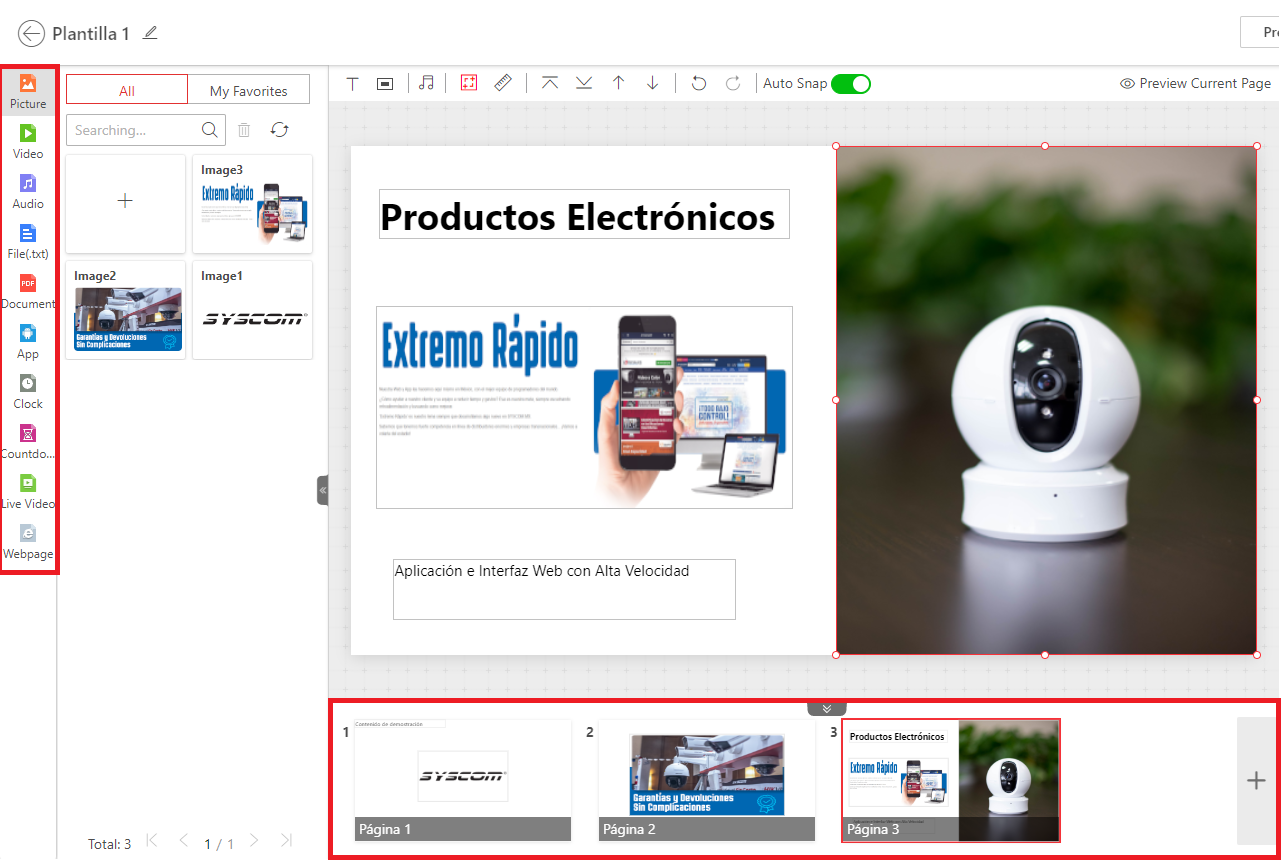Go back using the circled arrow
1287x867 pixels.
32,33
